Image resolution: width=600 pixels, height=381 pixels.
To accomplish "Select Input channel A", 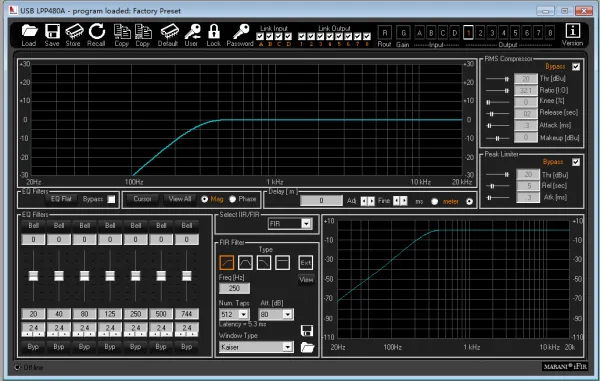I will [419, 33].
